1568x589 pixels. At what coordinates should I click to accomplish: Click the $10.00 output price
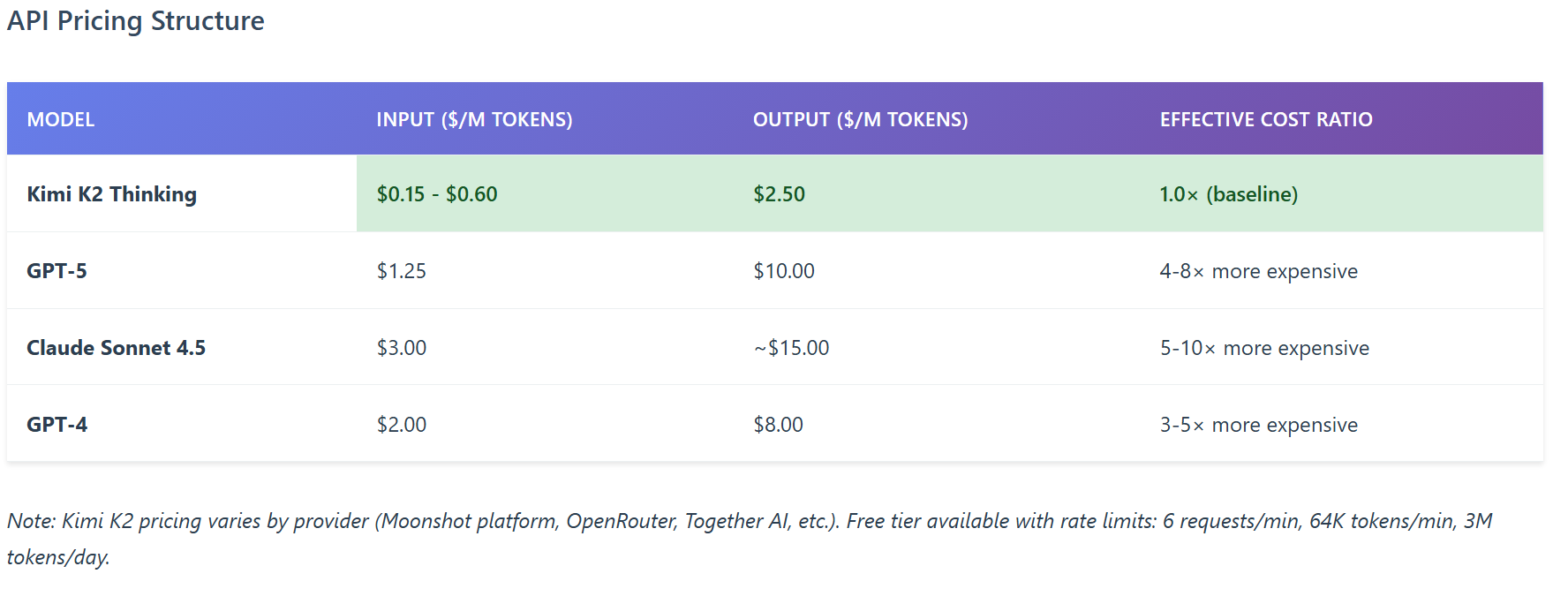(783, 271)
